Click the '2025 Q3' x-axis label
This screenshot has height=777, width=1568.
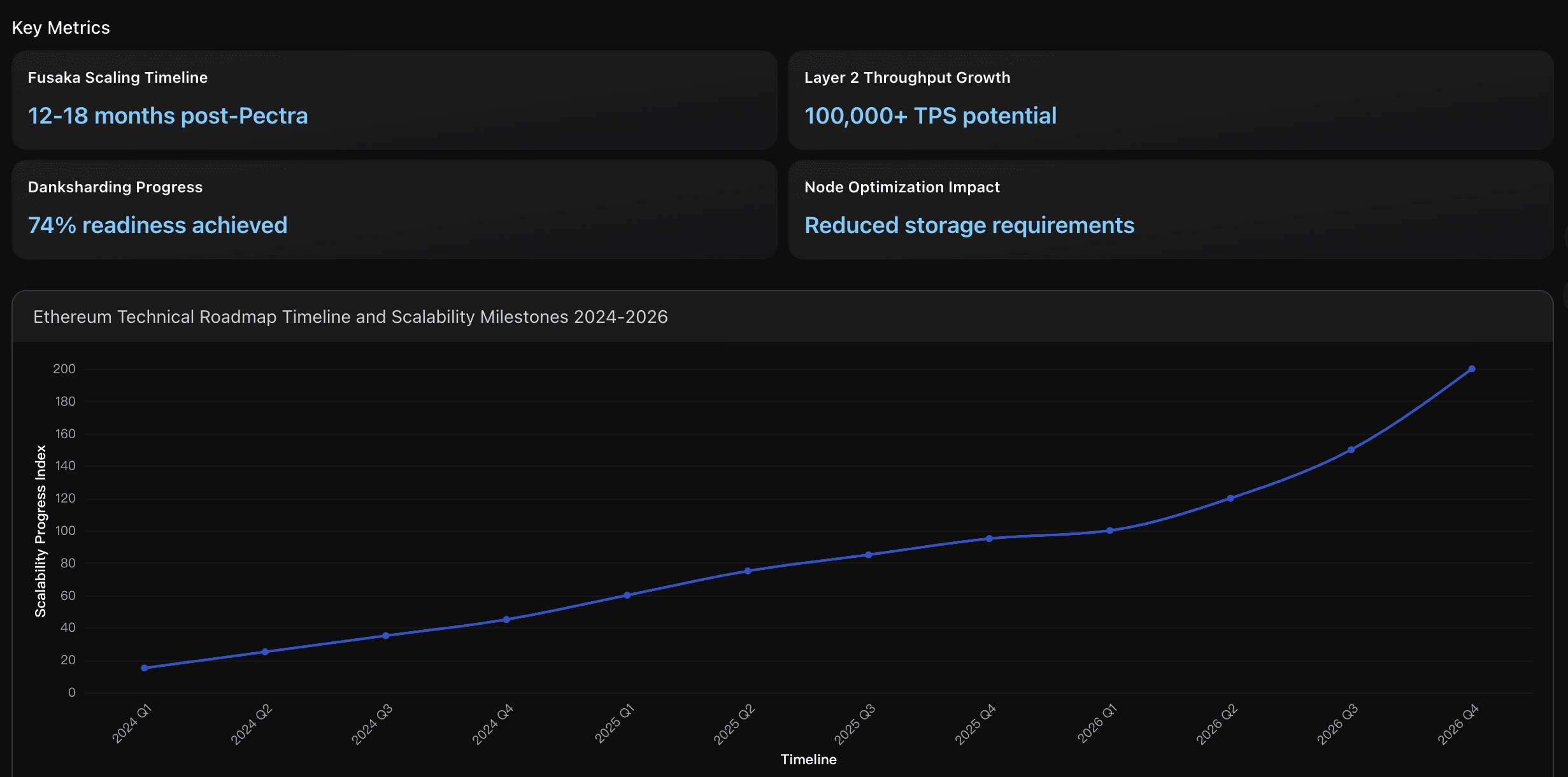tap(855, 724)
